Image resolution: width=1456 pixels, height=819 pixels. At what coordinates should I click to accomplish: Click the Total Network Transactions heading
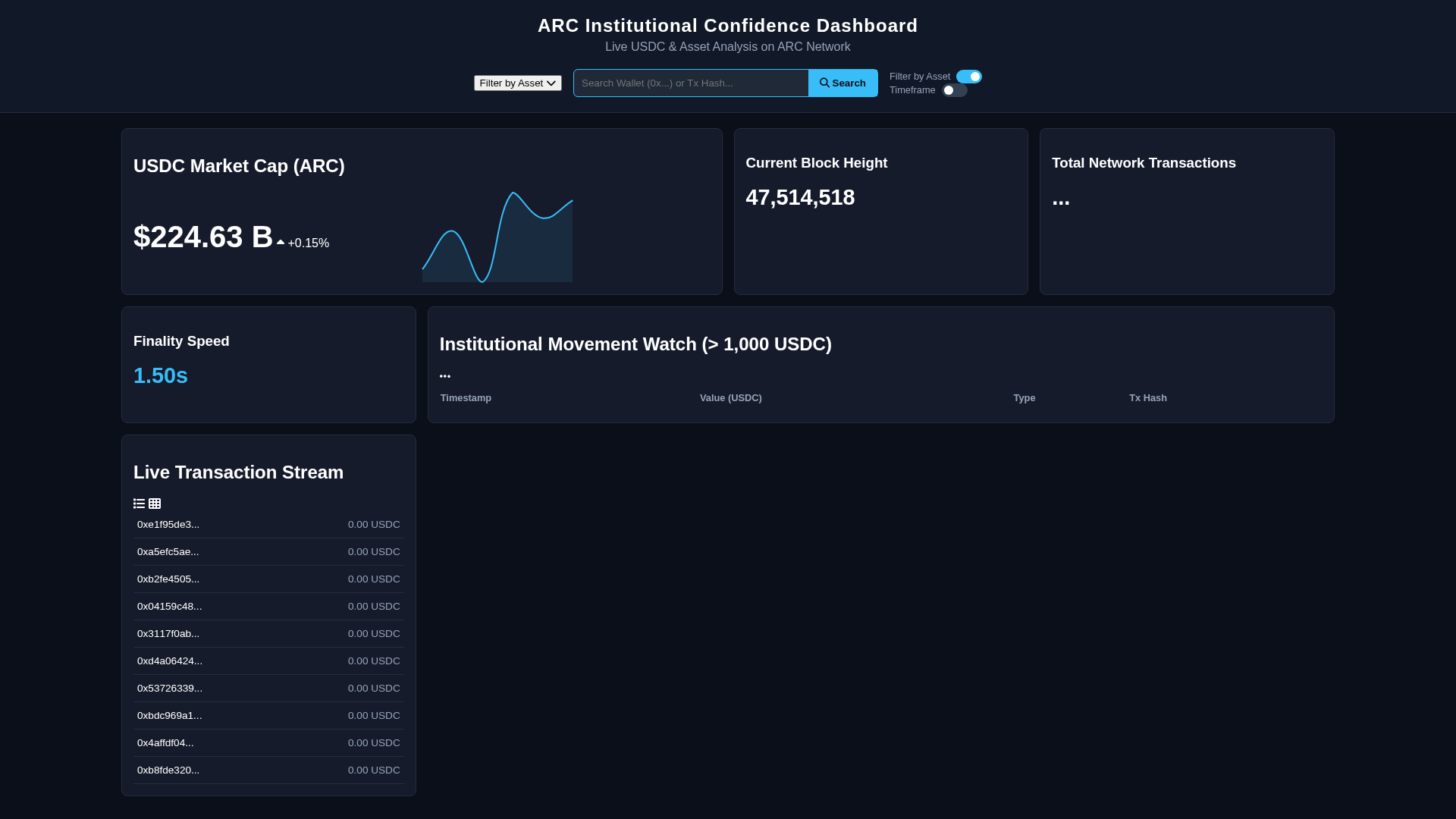point(1144,163)
